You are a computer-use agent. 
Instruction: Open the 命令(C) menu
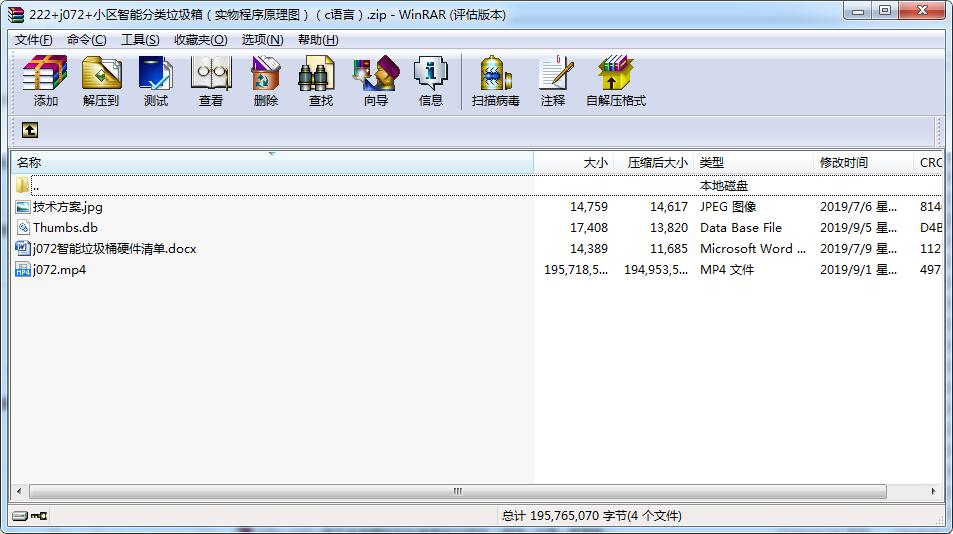[86, 39]
